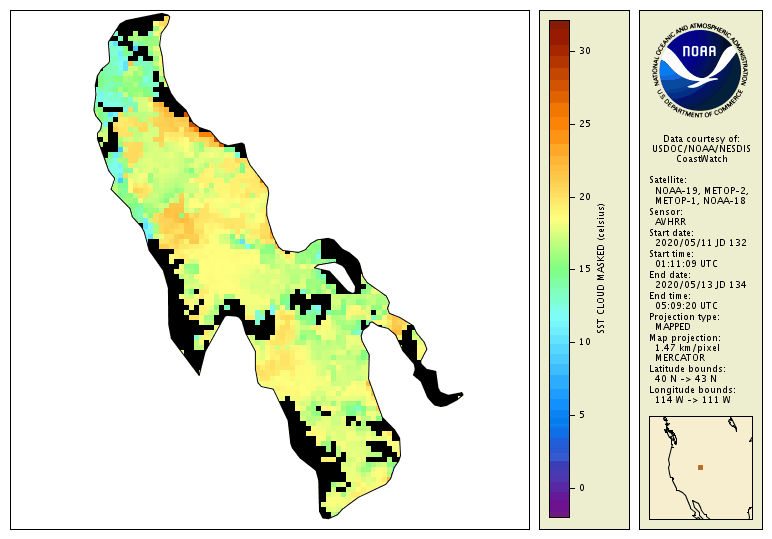The height and width of the screenshot is (539, 772).
Task: Click the 'Satellite:' label
Action: [668, 180]
